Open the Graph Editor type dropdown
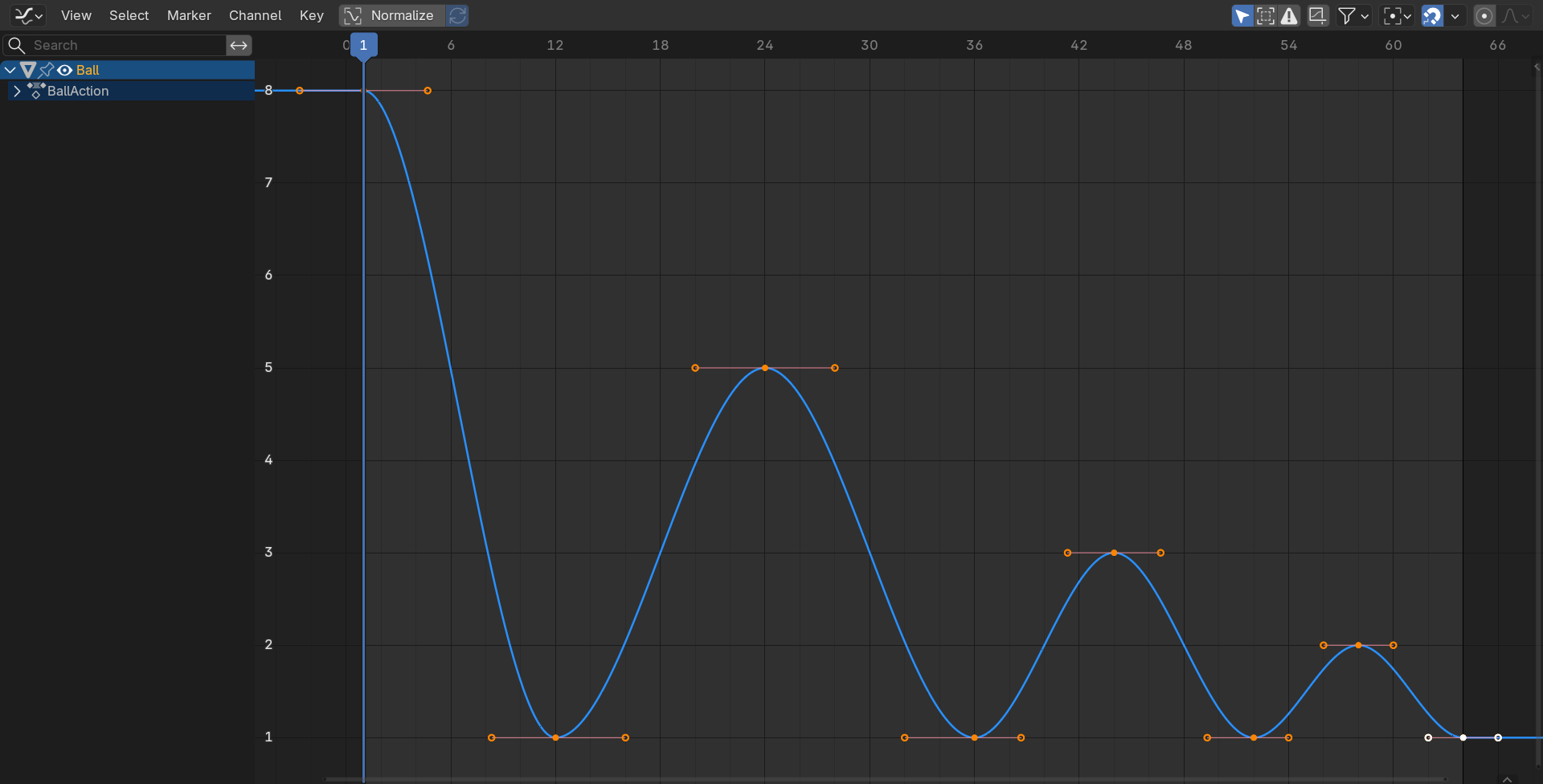The height and width of the screenshot is (784, 1543). point(28,15)
